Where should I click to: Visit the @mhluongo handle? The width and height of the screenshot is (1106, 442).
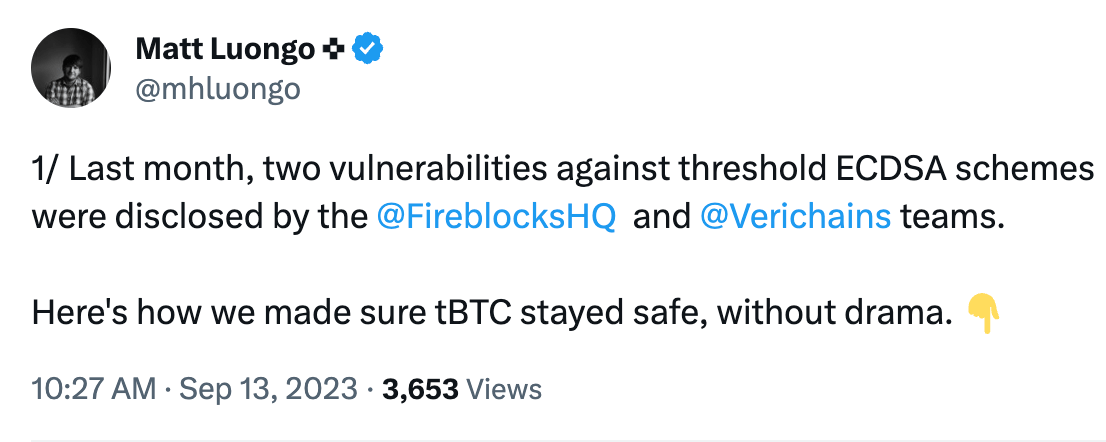(x=217, y=89)
